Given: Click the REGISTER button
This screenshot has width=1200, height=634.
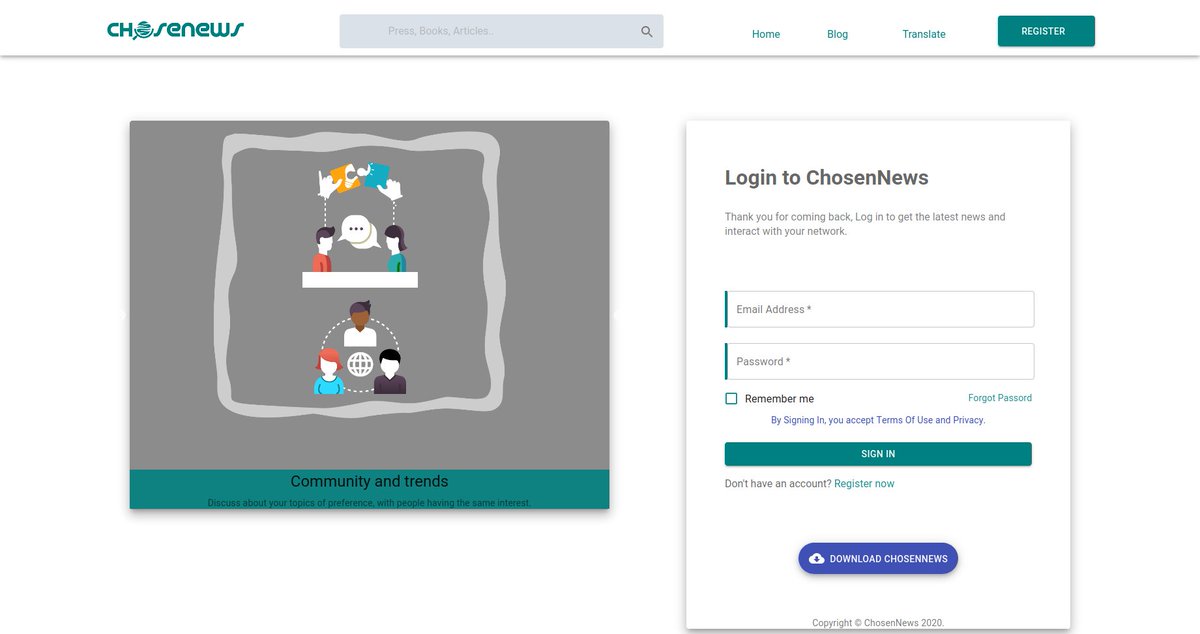Looking at the screenshot, I should pos(1046,31).
